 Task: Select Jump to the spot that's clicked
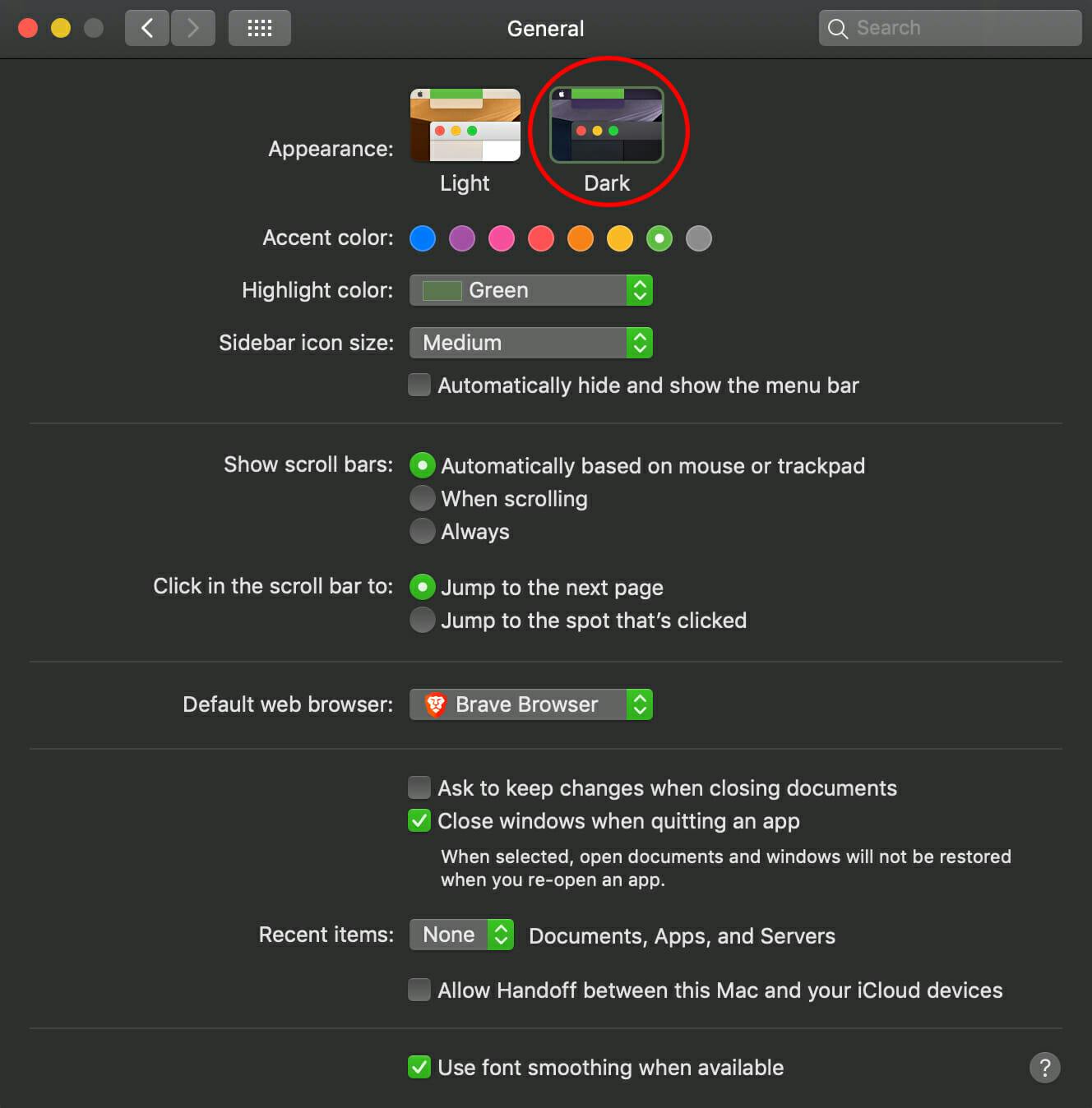(423, 620)
